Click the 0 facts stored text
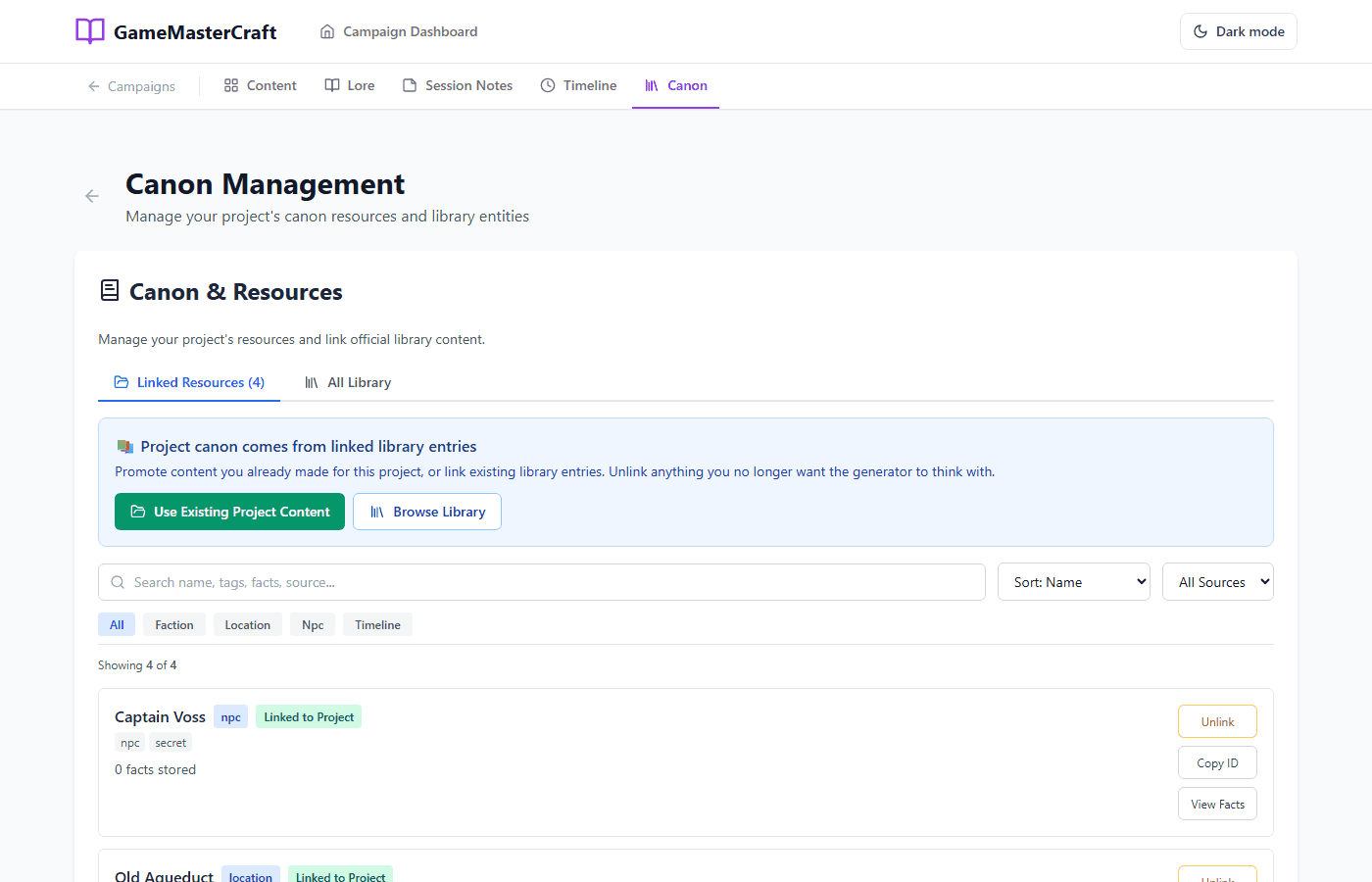 [x=155, y=769]
